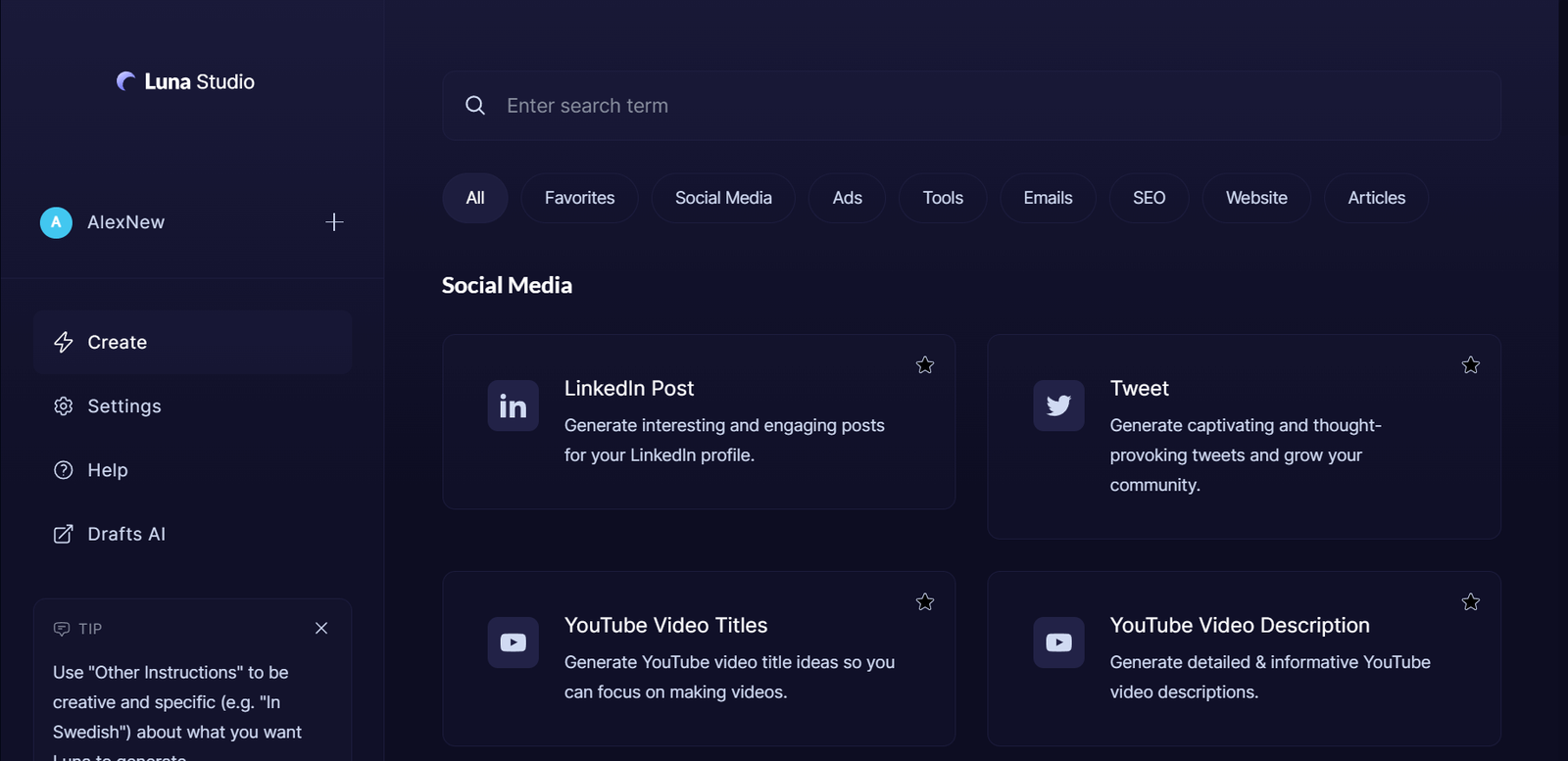
Task: Click the Social Media section heading
Action: point(507,285)
